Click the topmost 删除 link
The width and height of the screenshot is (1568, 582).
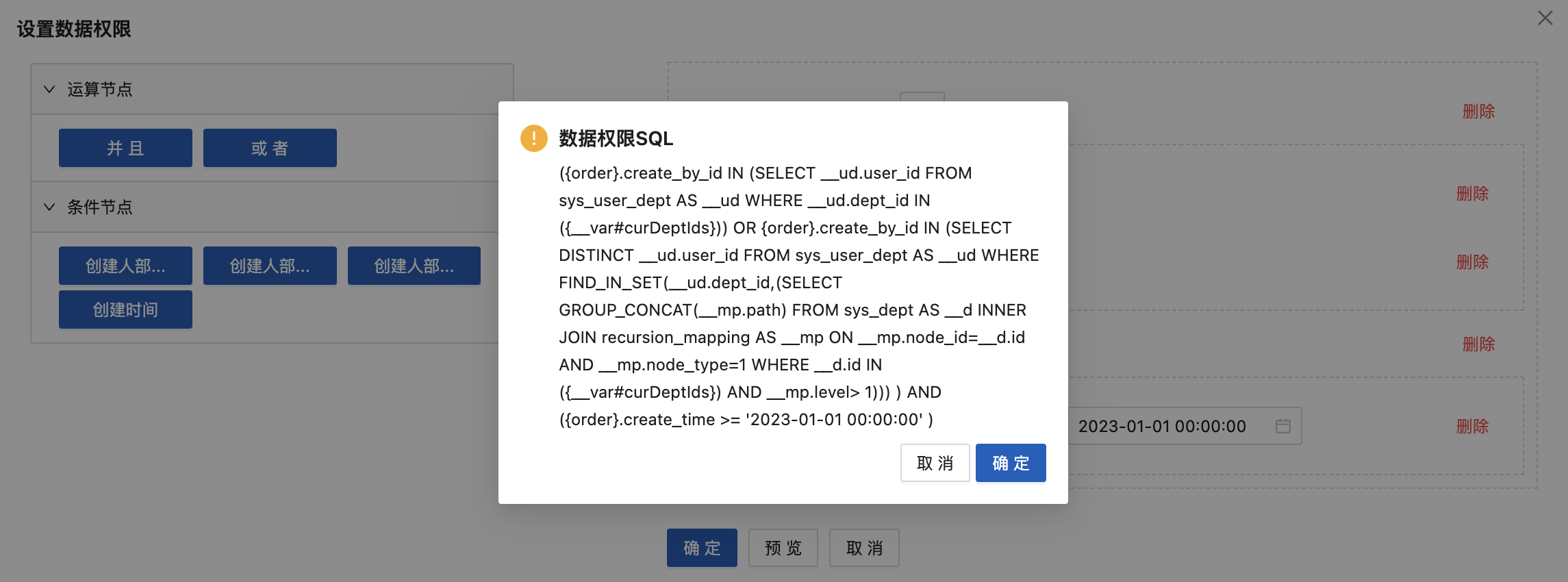pyautogui.click(x=1478, y=111)
